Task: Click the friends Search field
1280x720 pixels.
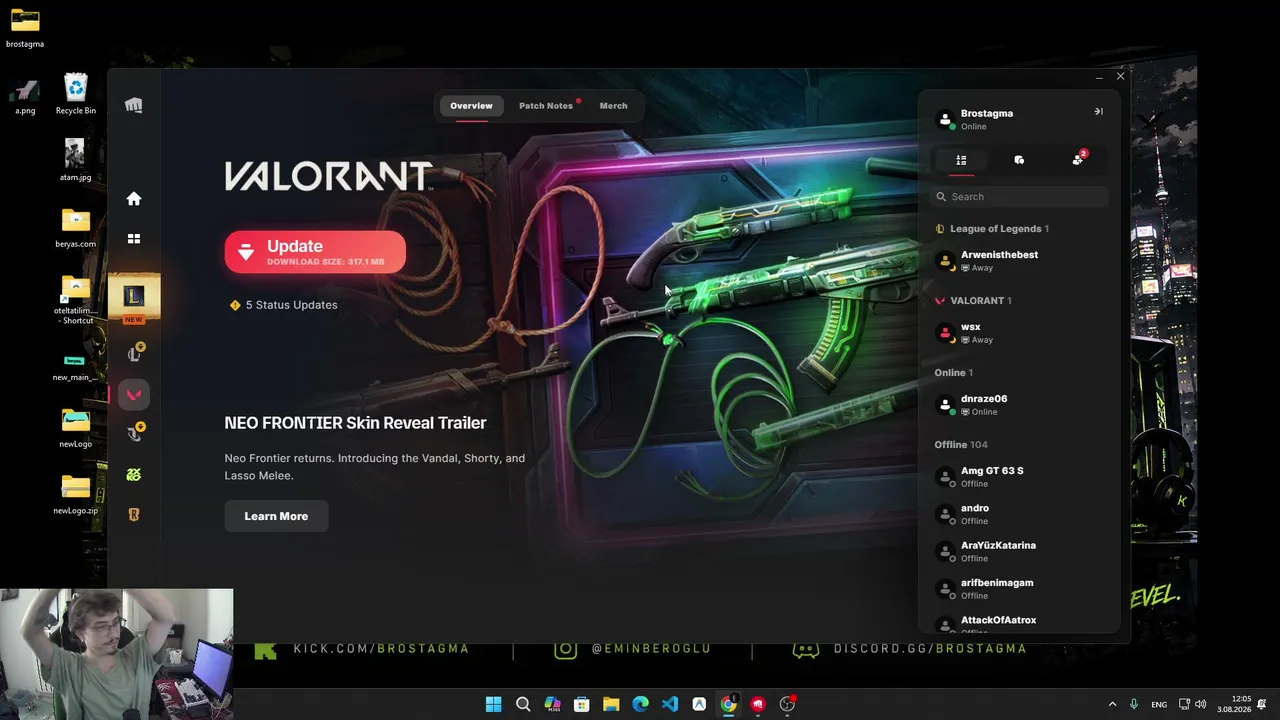Action: [x=1019, y=197]
